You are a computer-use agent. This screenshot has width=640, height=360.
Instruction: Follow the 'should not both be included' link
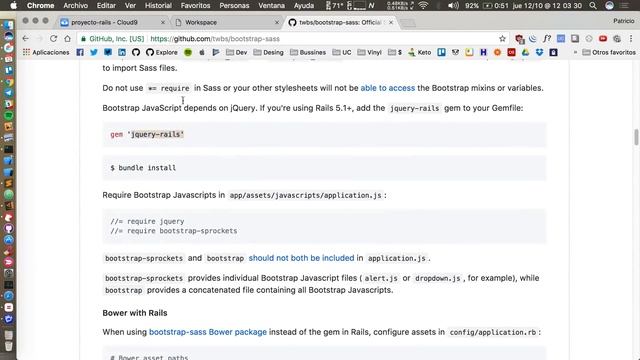click(x=301, y=258)
